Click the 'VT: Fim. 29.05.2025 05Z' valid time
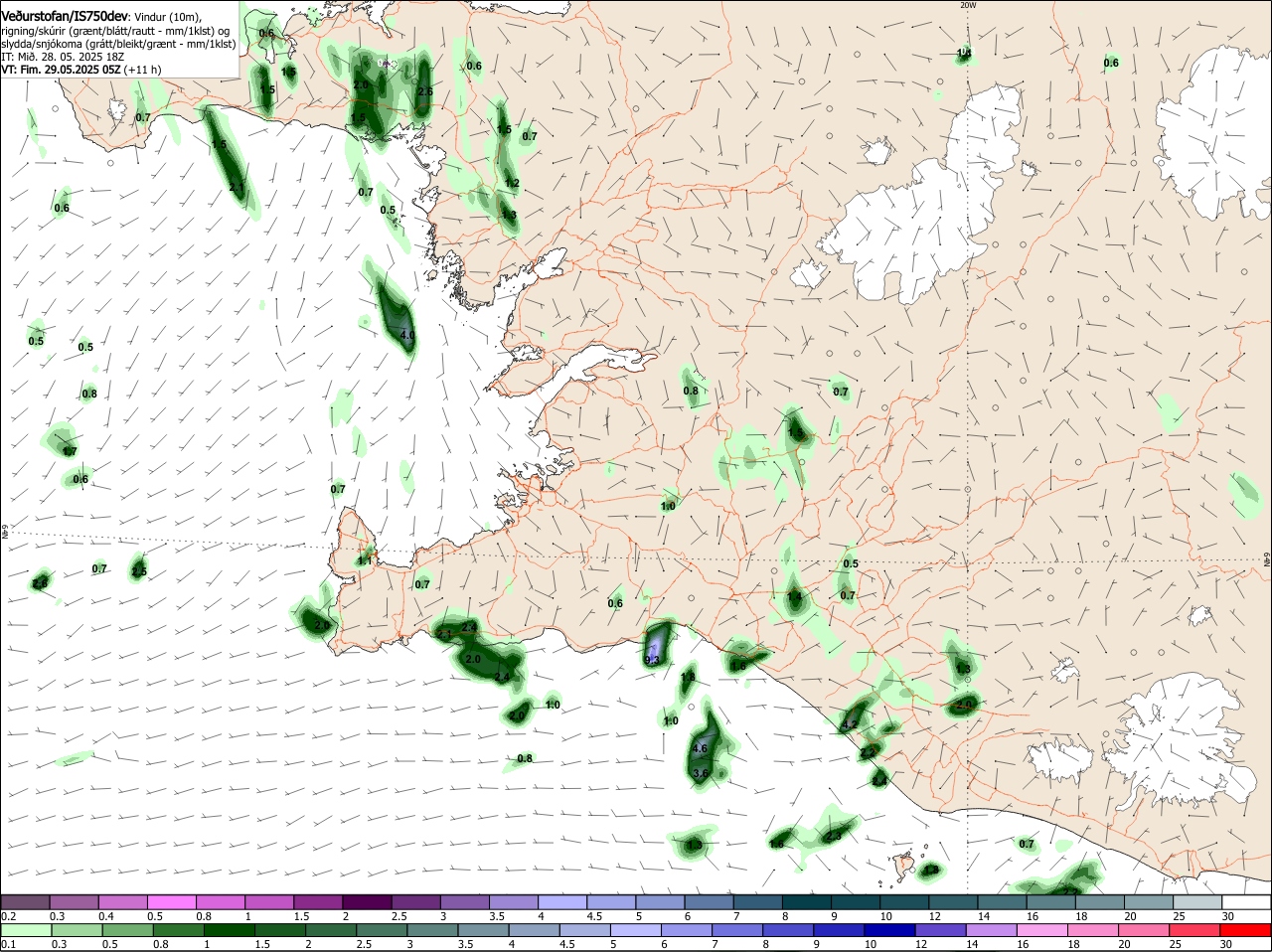1272x952 pixels. click(x=61, y=70)
